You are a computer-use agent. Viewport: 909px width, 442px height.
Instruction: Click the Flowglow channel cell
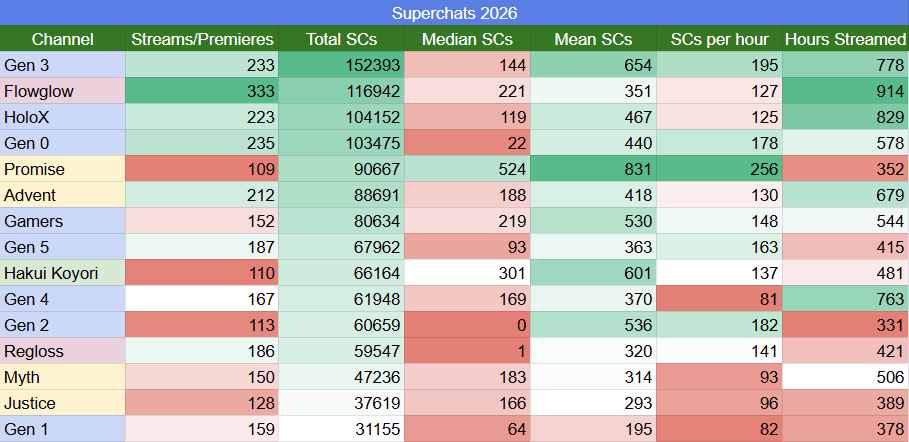(63, 91)
